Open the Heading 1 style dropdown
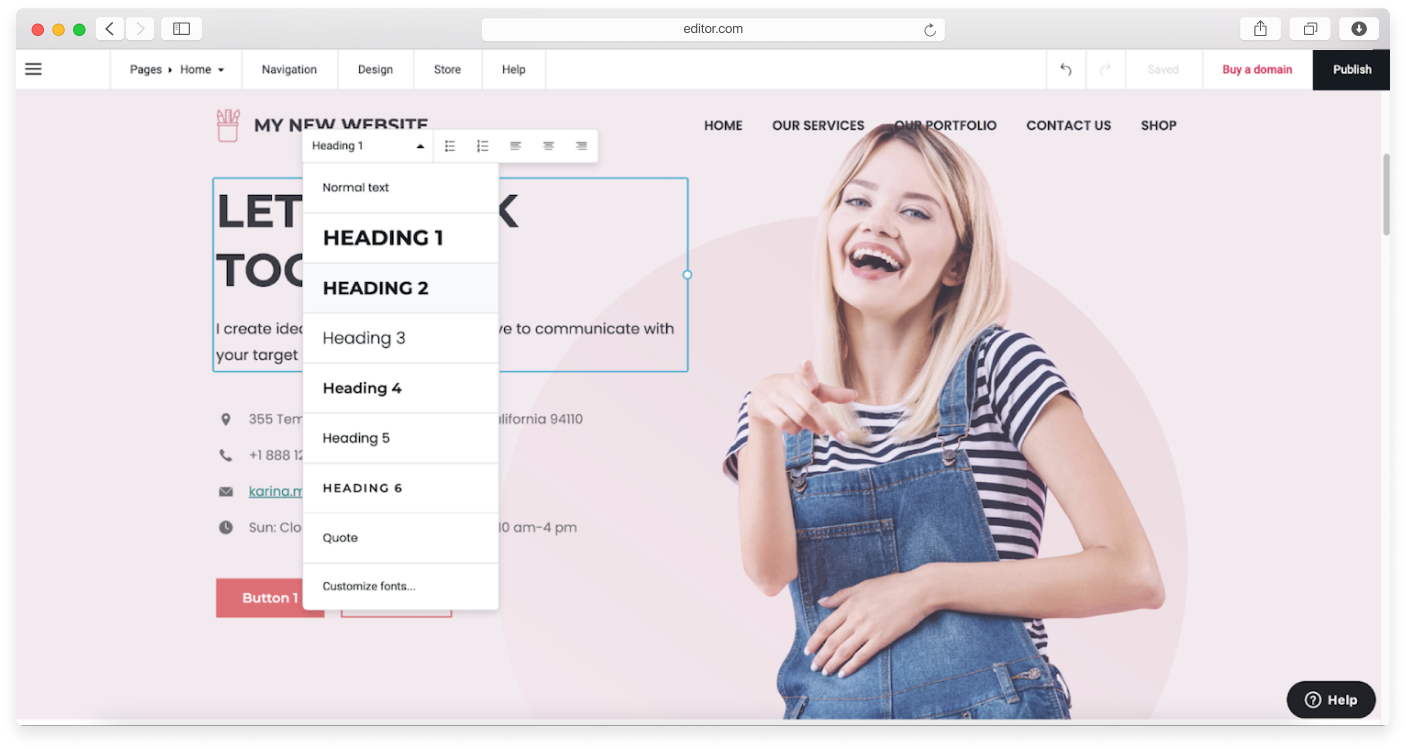The height and width of the screenshot is (750, 1406). click(x=368, y=146)
